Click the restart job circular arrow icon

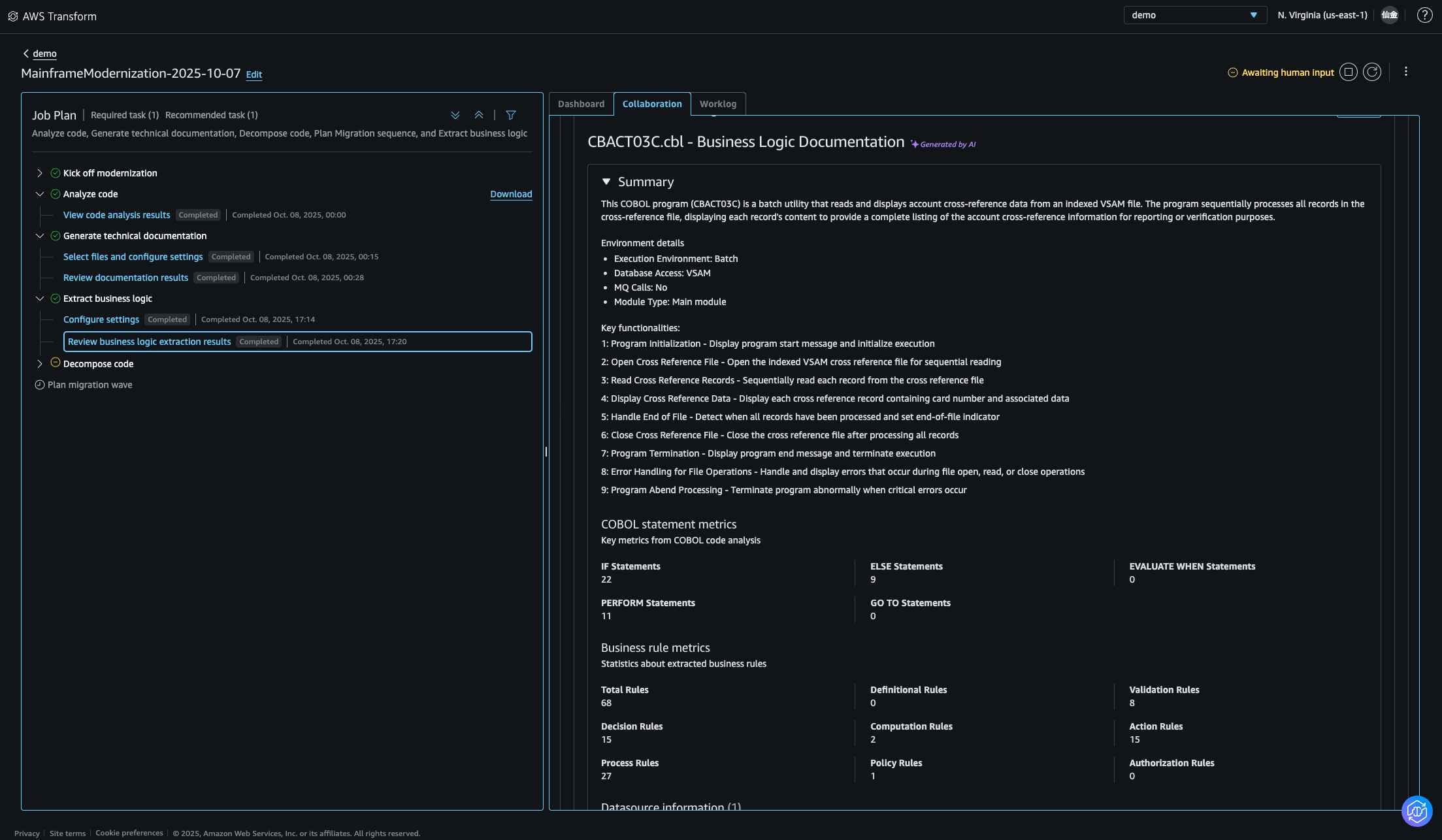(1372, 73)
